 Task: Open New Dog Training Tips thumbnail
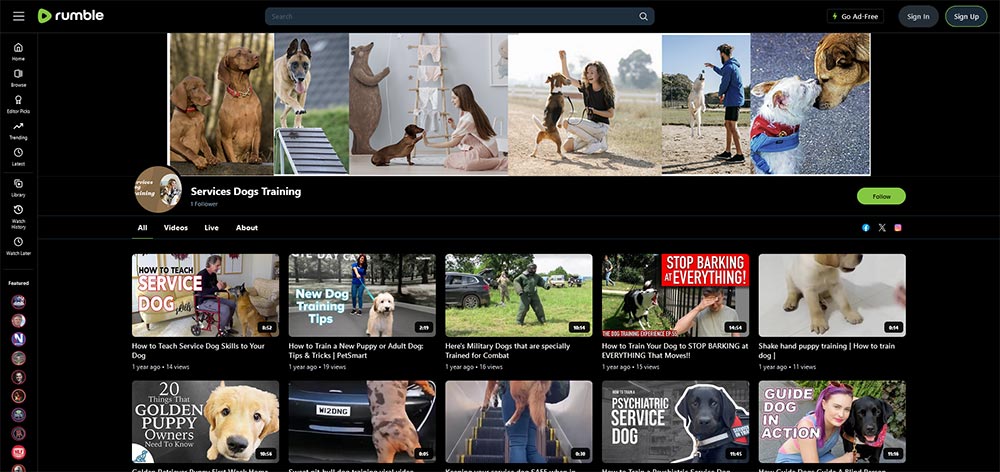coord(362,295)
